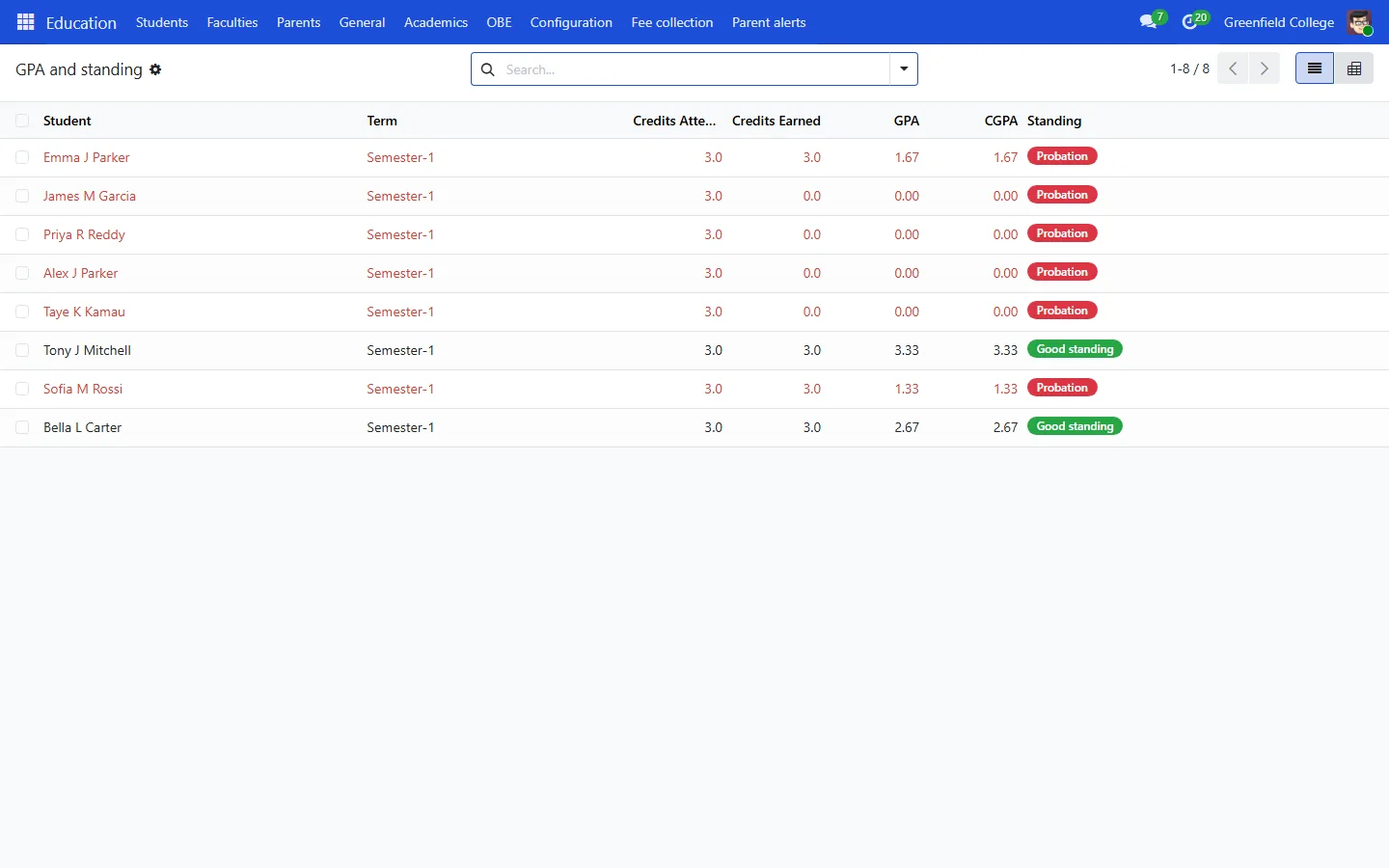Screen dimensions: 1389x868
Task: Open the Academics menu
Action: [436, 22]
